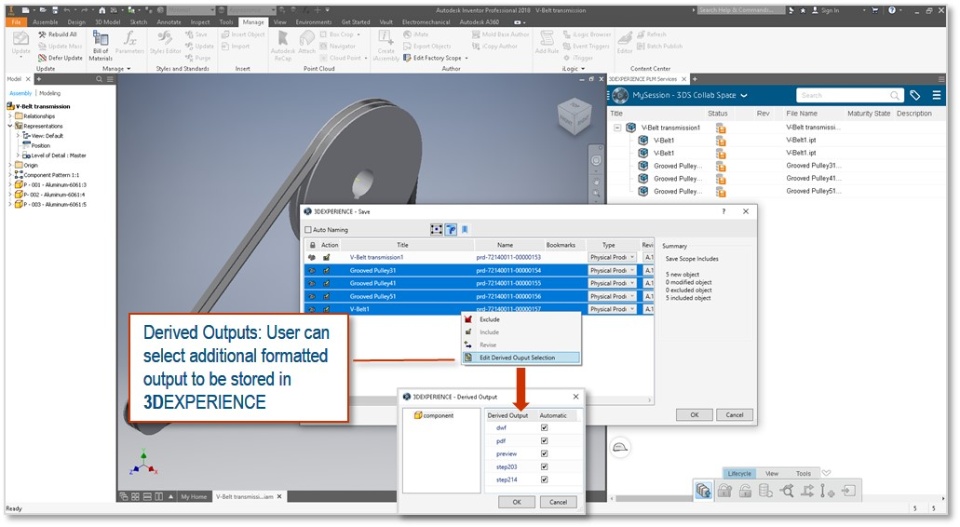The width and height of the screenshot is (960, 527).
Task: Switch to the Inspect ribbon tab
Action: pyautogui.click(x=200, y=22)
